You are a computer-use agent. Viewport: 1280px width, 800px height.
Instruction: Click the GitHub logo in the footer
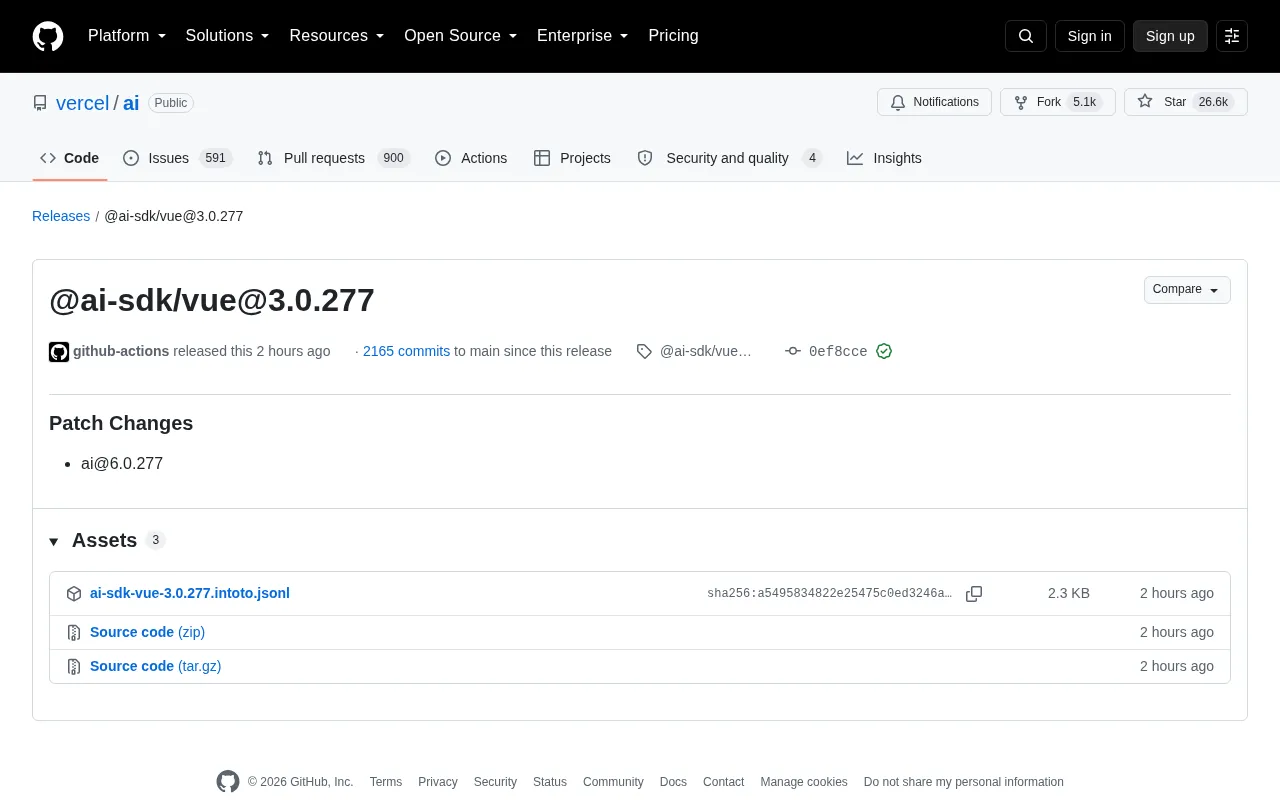click(x=228, y=782)
